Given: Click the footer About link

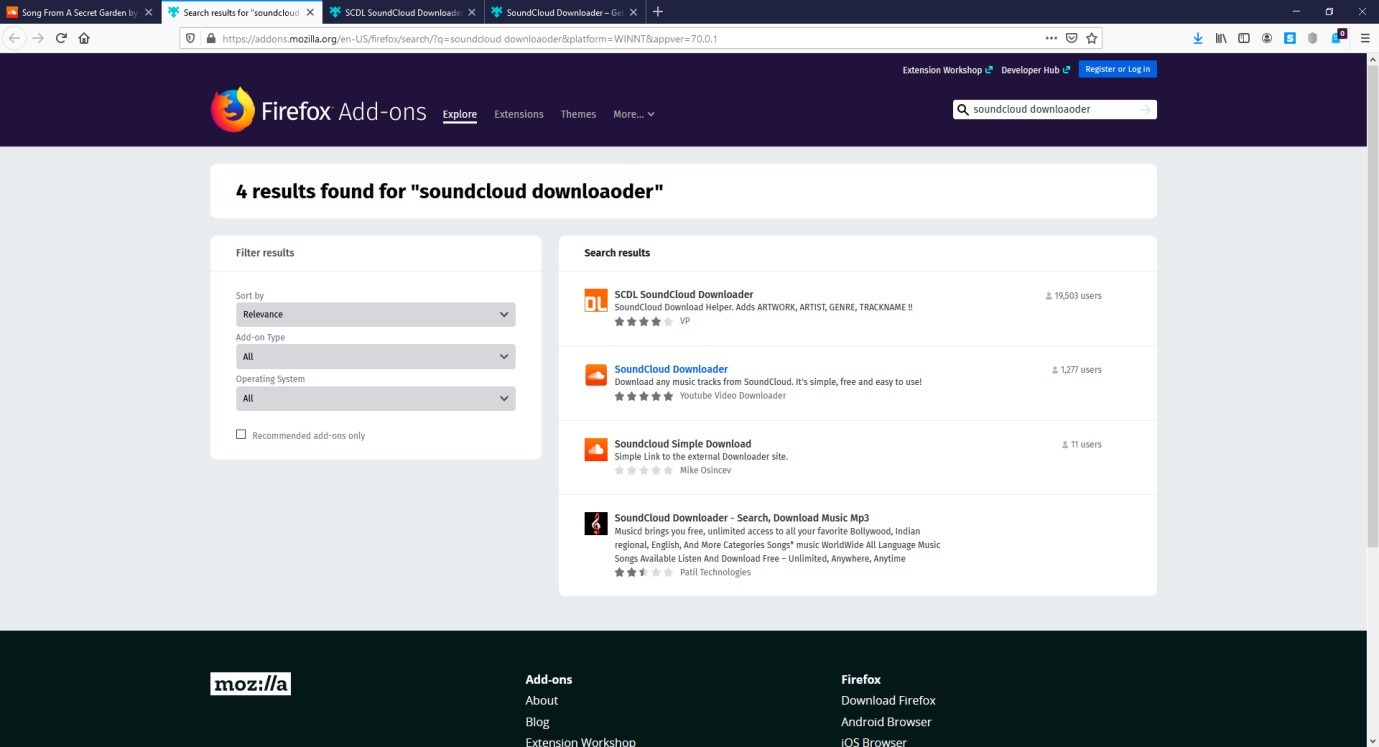Looking at the screenshot, I should tap(542, 700).
